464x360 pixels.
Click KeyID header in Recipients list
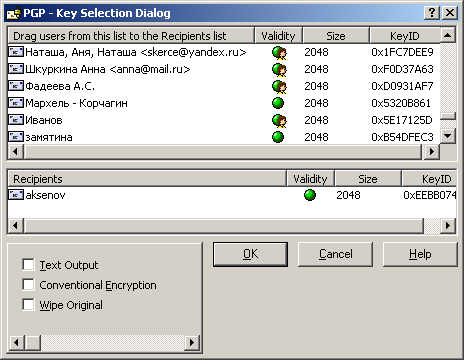429,179
